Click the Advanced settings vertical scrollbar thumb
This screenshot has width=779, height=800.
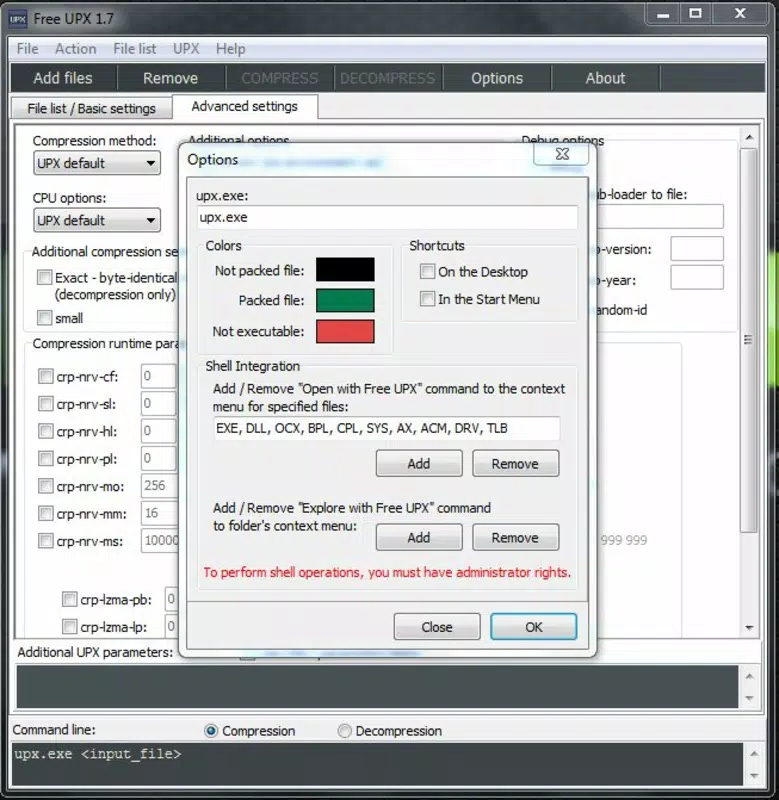click(749, 340)
